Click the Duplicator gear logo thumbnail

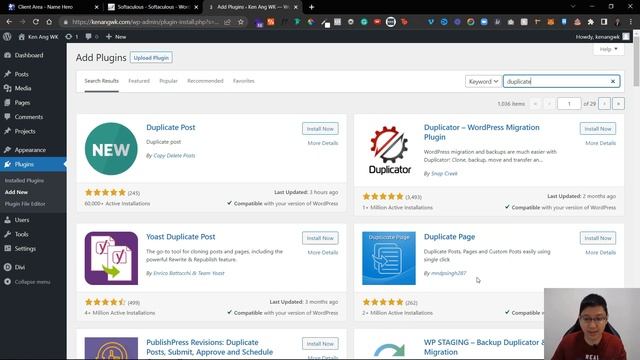(x=389, y=150)
